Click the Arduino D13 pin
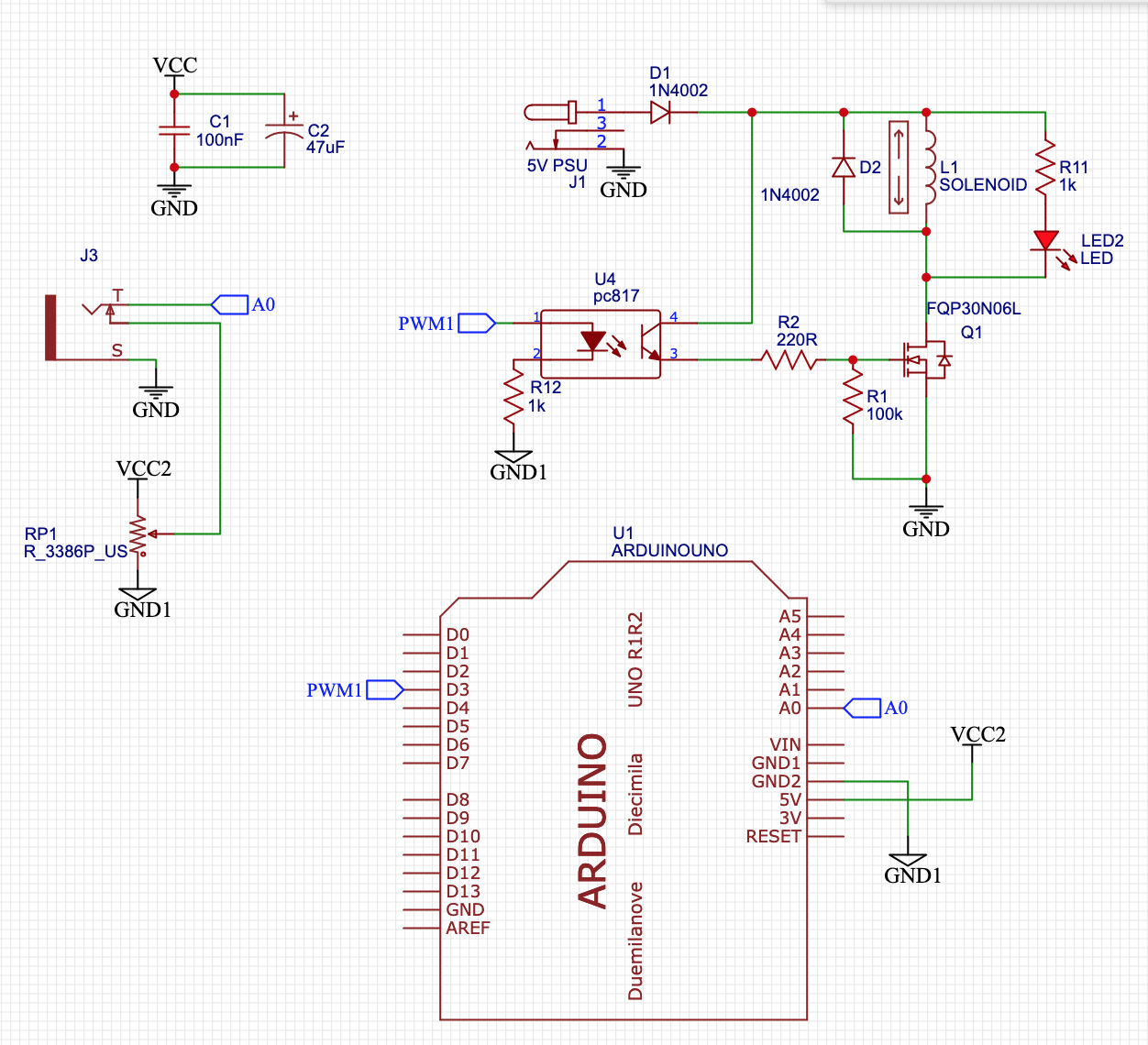The width and height of the screenshot is (1148, 1045). pyautogui.click(x=422, y=891)
